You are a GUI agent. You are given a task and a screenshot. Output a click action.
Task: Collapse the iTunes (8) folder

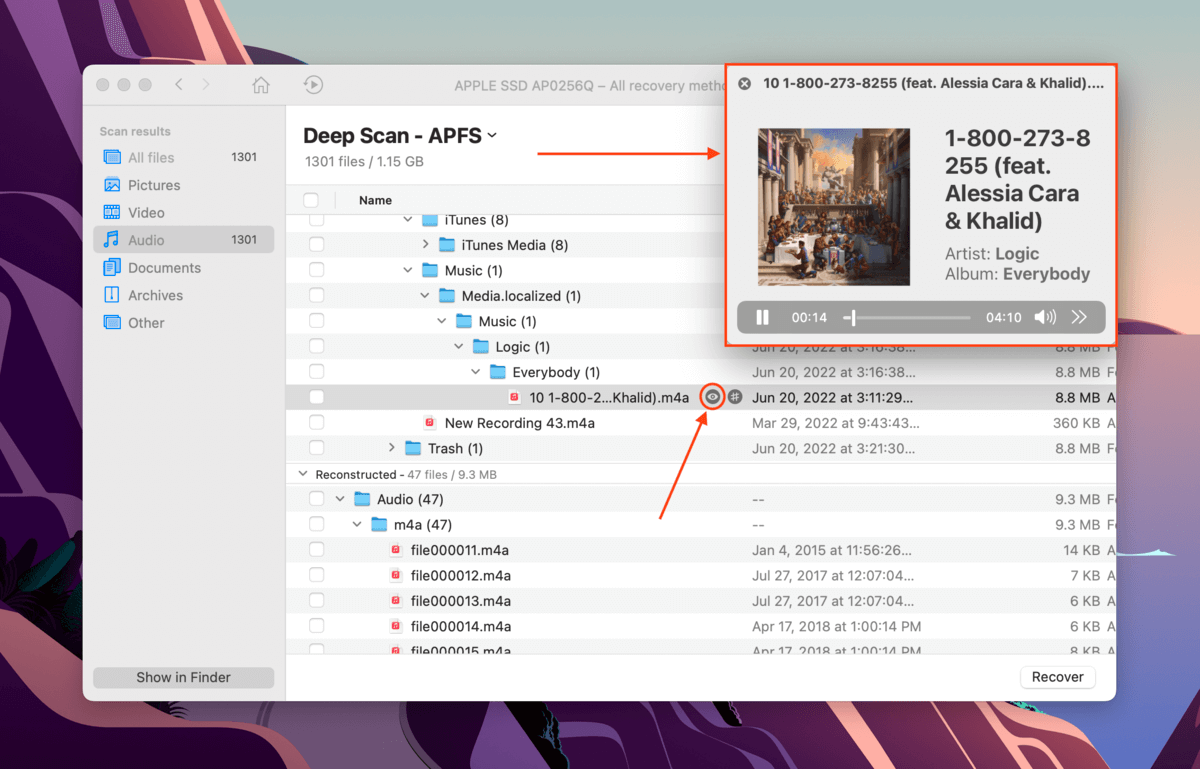click(407, 220)
